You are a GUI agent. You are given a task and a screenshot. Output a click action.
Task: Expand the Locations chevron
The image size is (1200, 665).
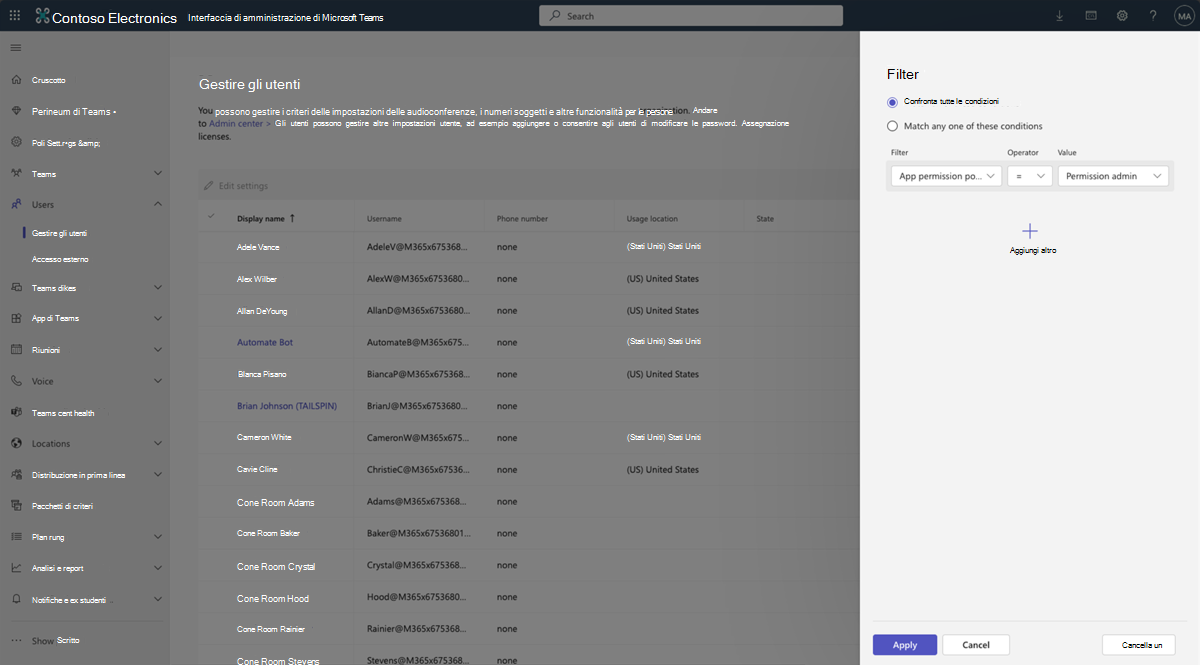point(157,443)
